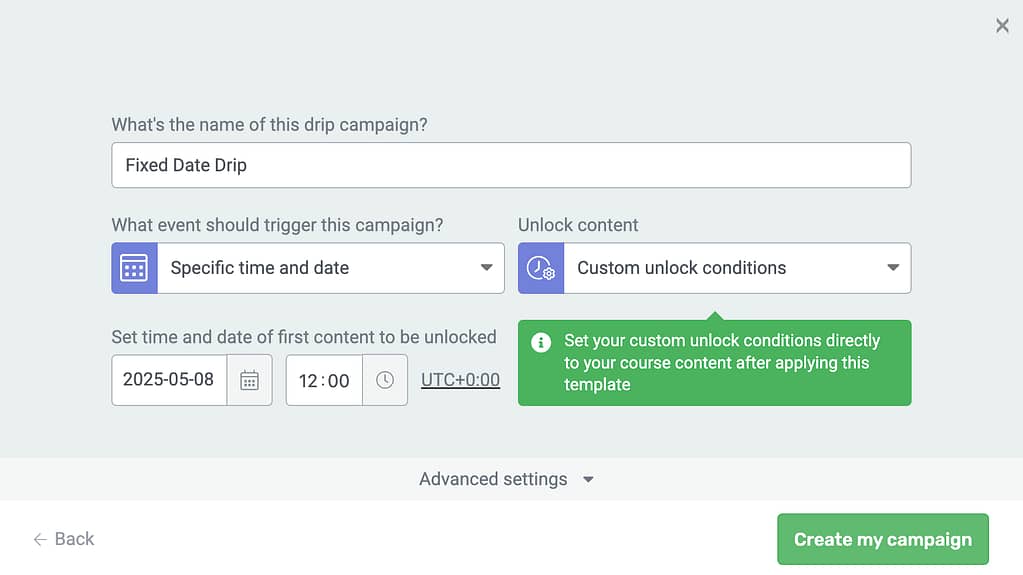Expand the Unlock content dropdown arrow
1023x575 pixels.
coord(893,268)
